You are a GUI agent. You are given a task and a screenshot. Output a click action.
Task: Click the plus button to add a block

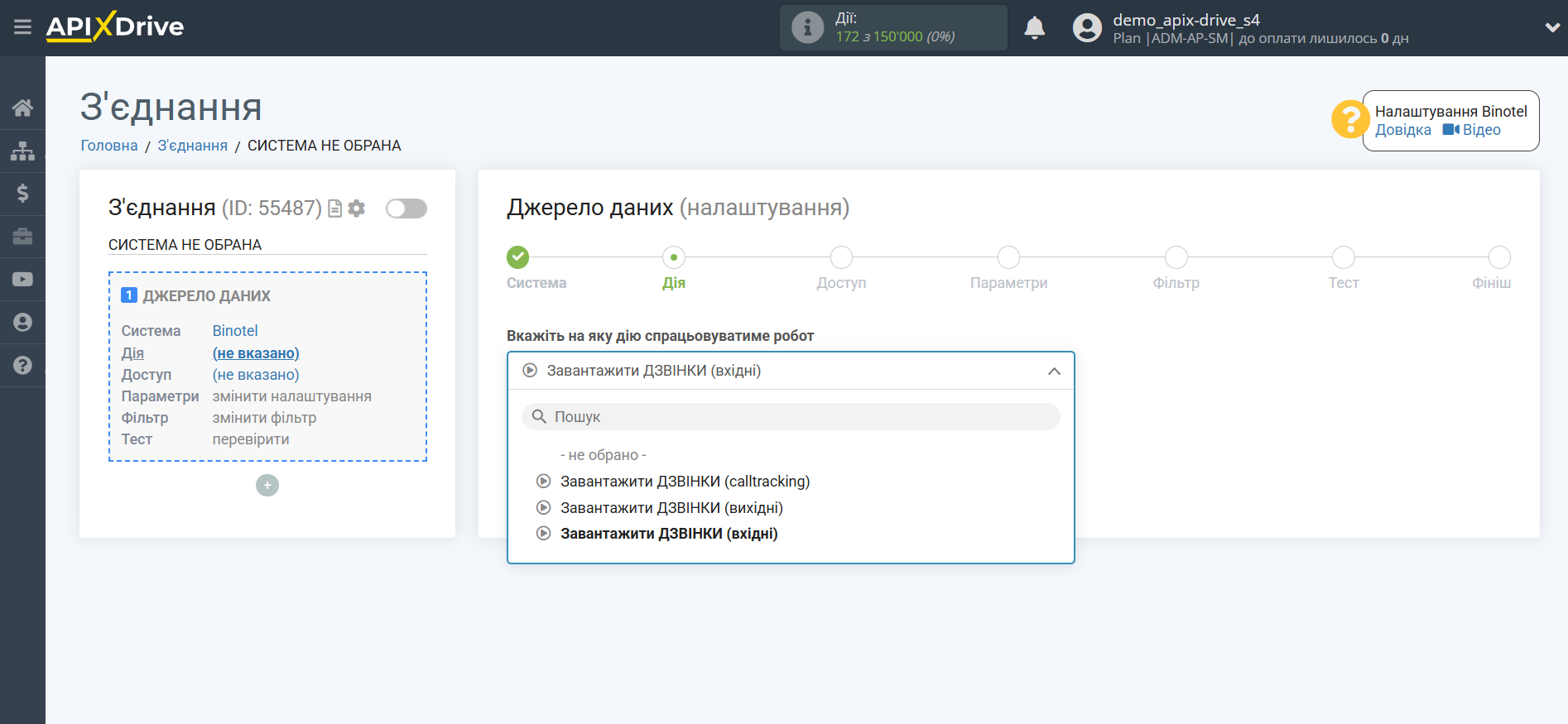pos(267,485)
